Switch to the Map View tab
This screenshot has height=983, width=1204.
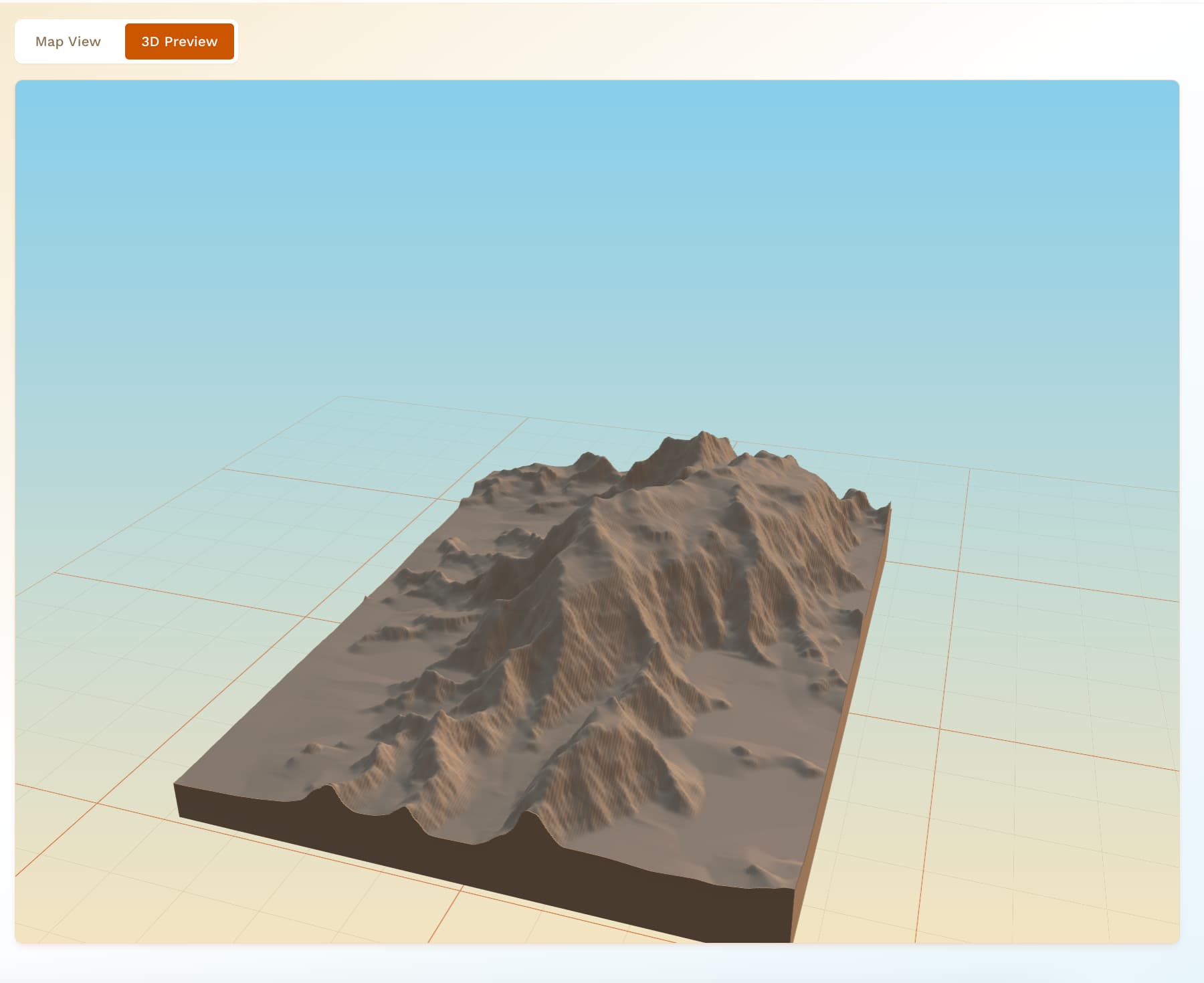[x=68, y=41]
